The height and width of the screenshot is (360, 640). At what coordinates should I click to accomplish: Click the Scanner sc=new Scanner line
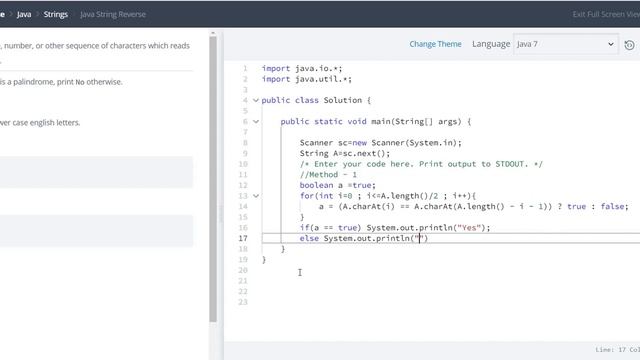[x=380, y=142]
